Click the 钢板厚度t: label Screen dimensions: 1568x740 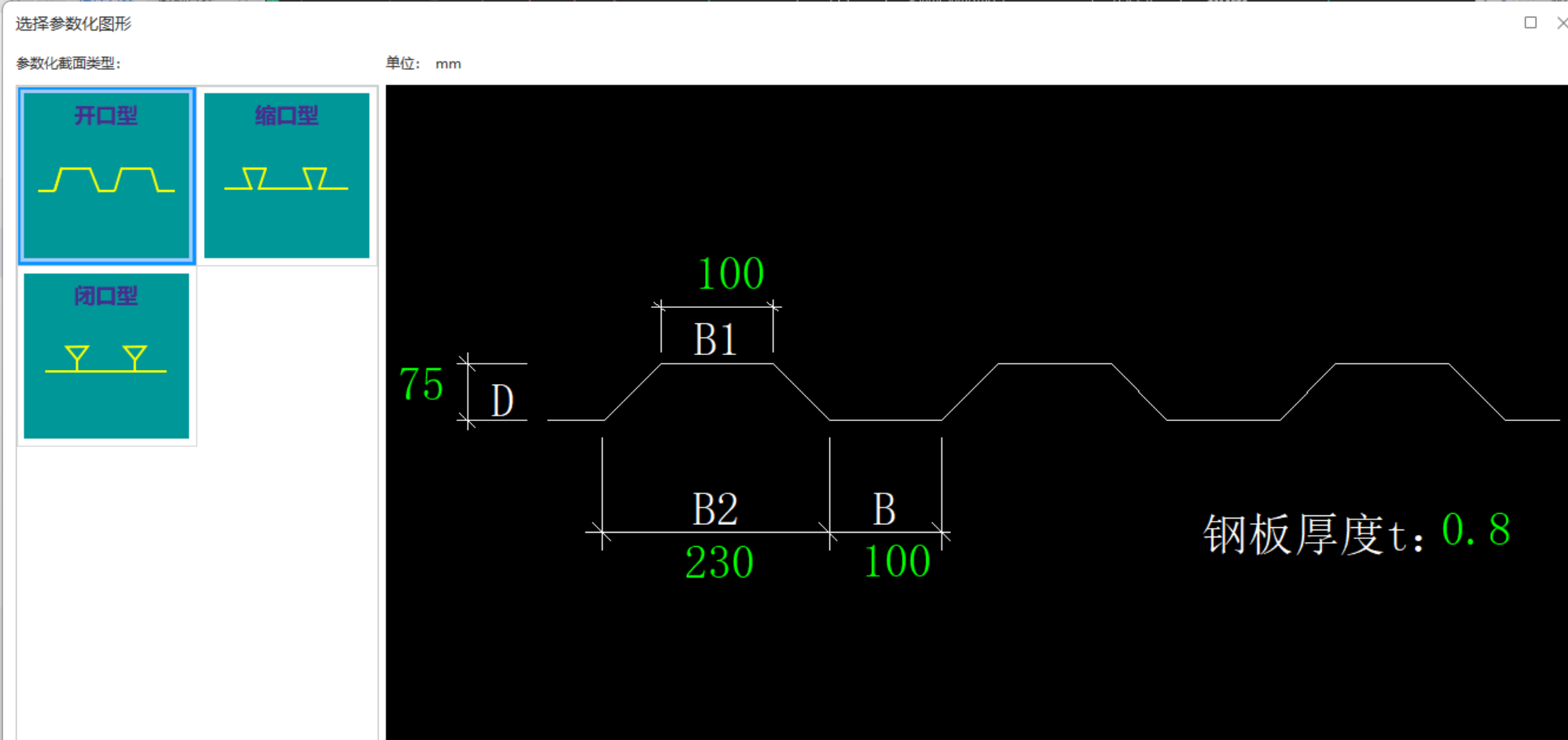tap(1313, 535)
